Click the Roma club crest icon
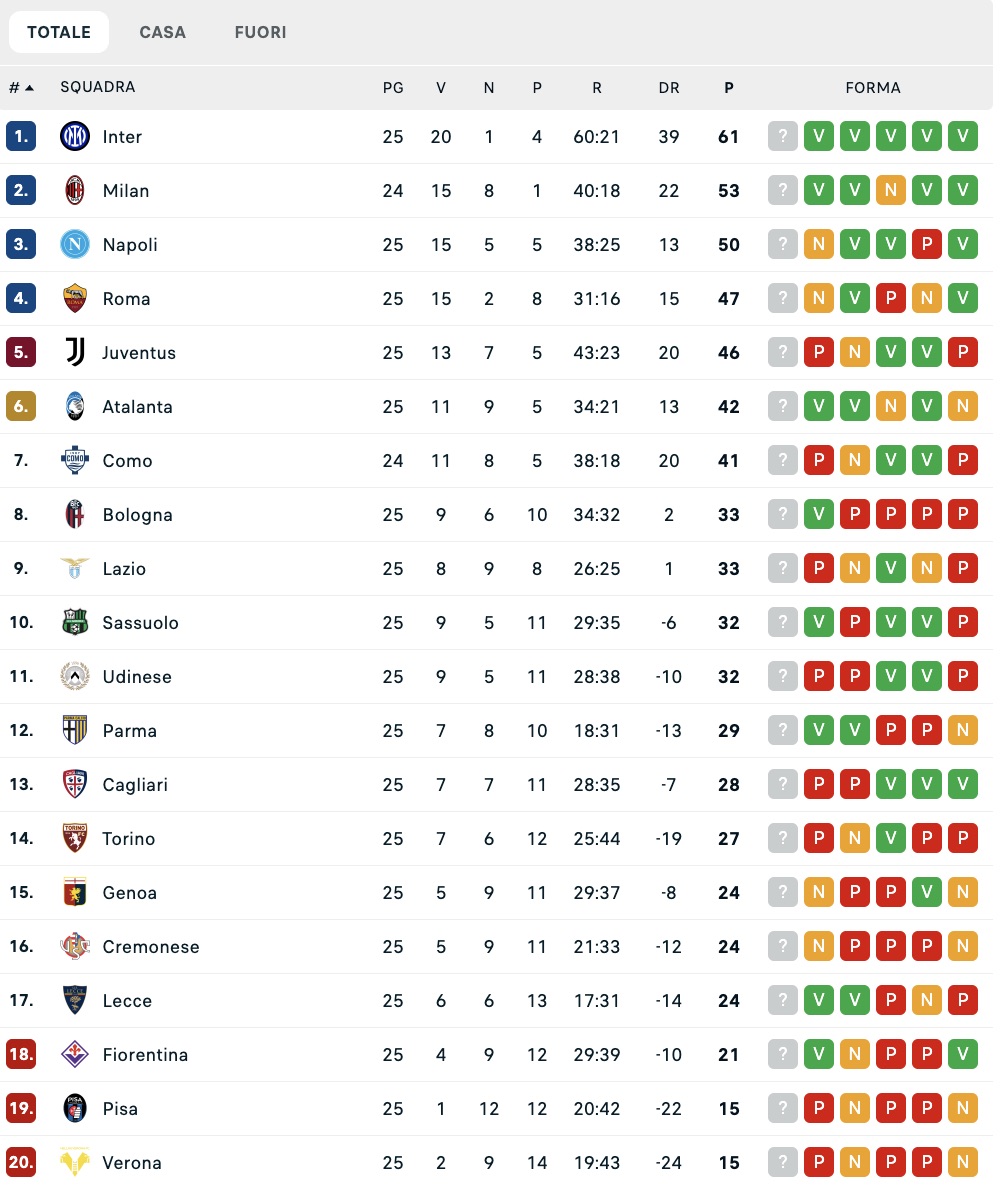Viewport: 1000px width, 1188px height. coord(75,299)
